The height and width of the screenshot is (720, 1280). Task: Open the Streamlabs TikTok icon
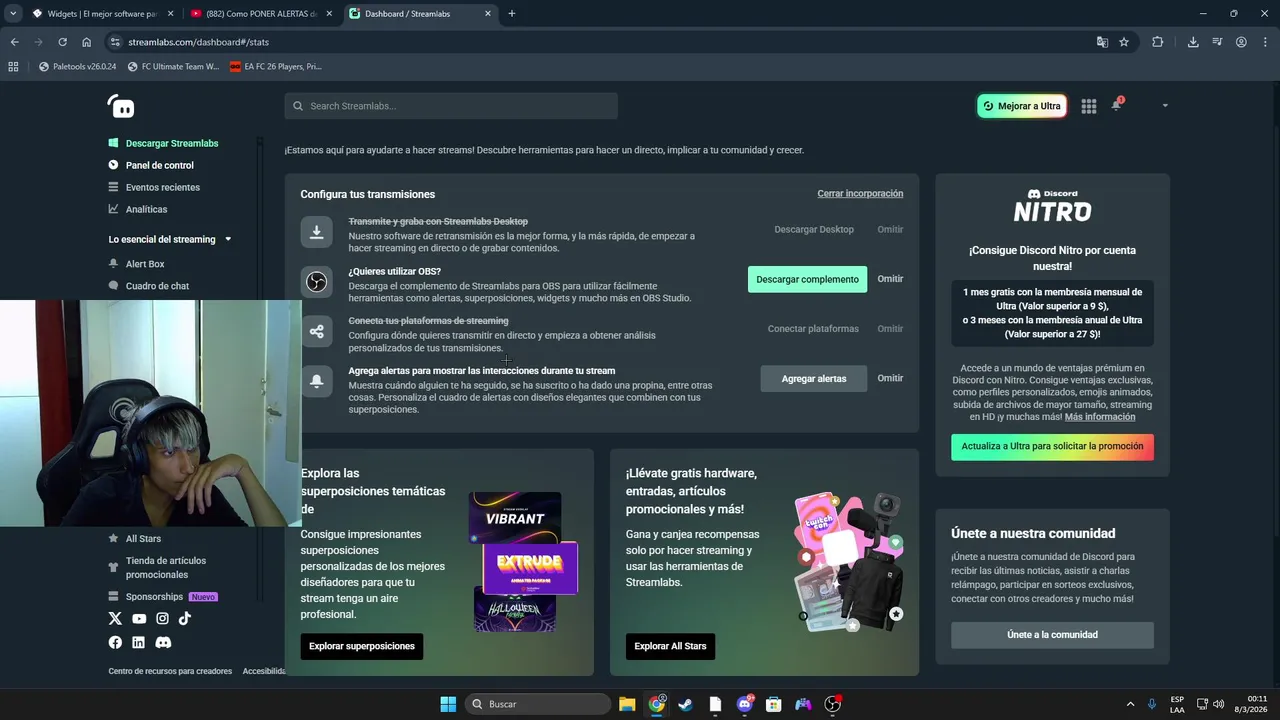point(185,619)
